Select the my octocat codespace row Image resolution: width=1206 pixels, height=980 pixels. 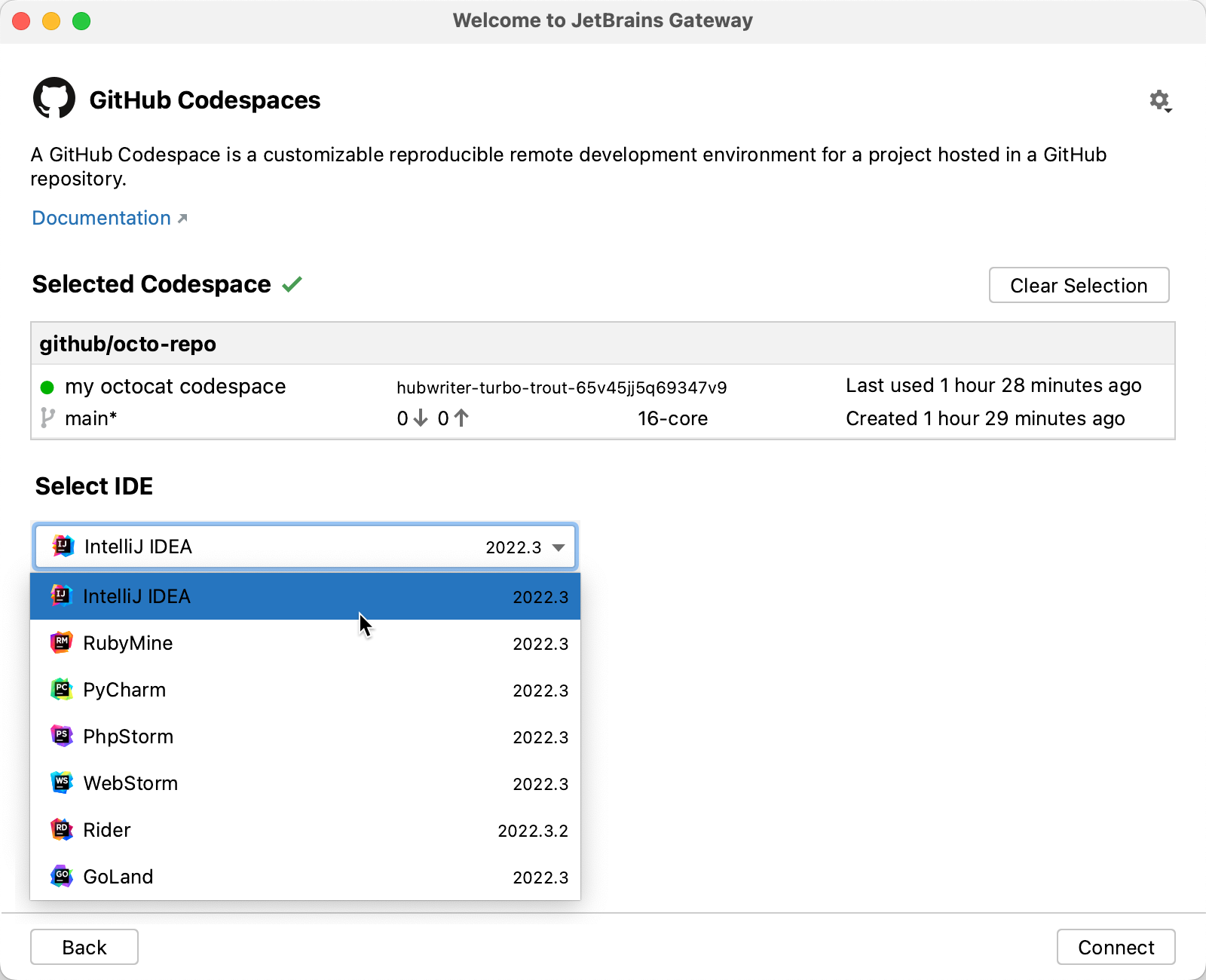[x=176, y=386]
